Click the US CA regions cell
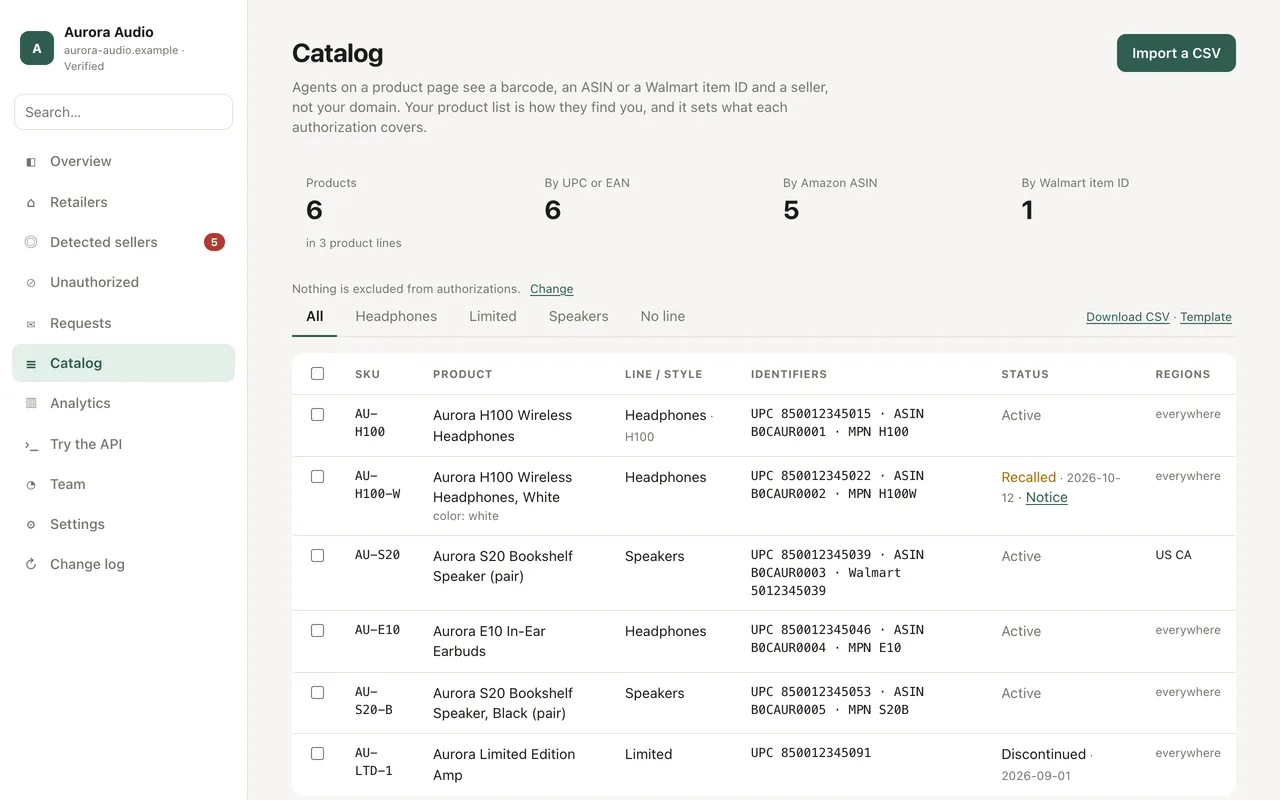This screenshot has width=1280, height=800. [1174, 555]
